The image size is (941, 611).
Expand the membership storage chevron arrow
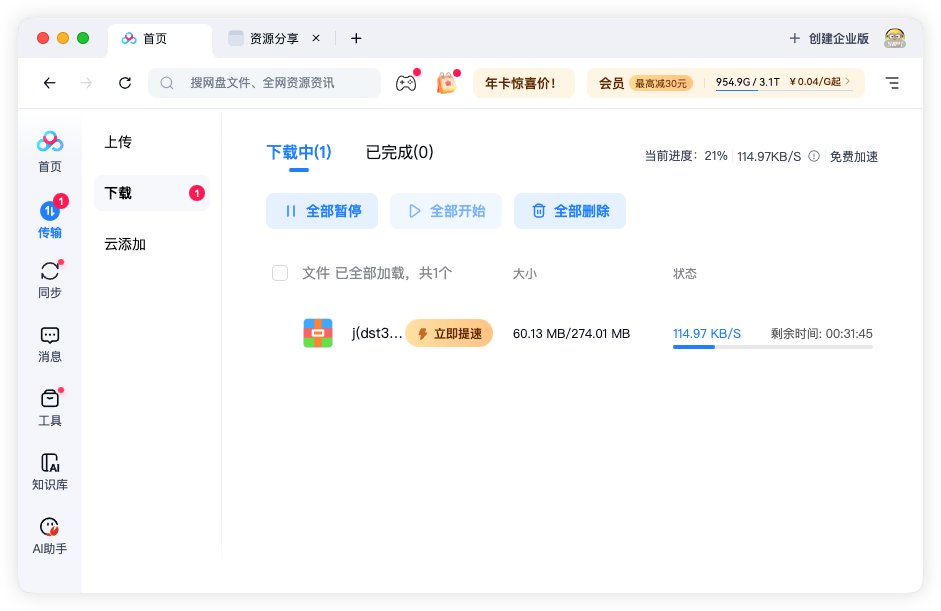tap(847, 80)
